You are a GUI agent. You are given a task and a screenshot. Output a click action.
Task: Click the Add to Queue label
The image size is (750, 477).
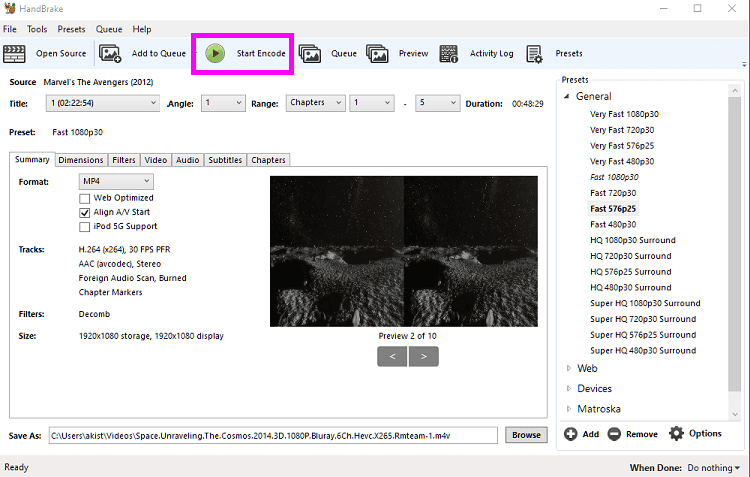(x=159, y=54)
